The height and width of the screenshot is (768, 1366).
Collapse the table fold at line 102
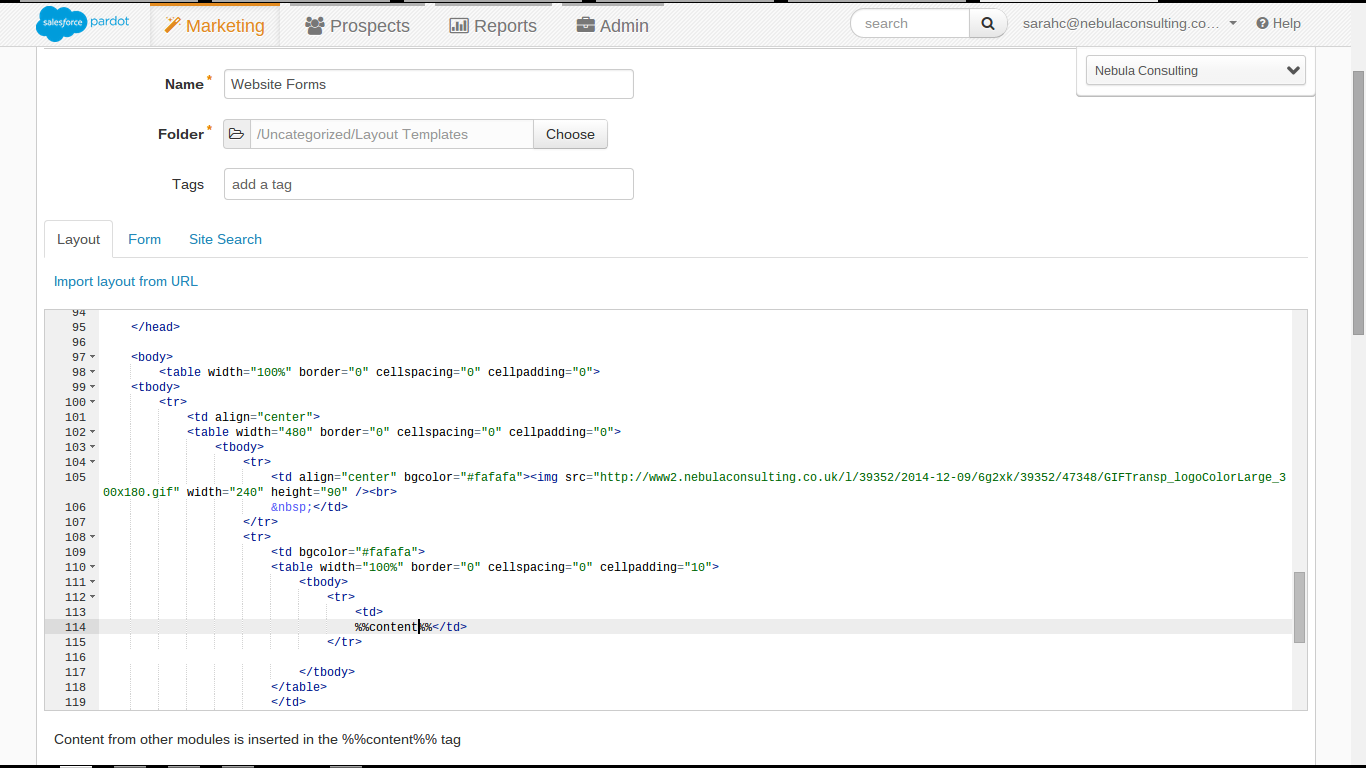[x=91, y=431]
